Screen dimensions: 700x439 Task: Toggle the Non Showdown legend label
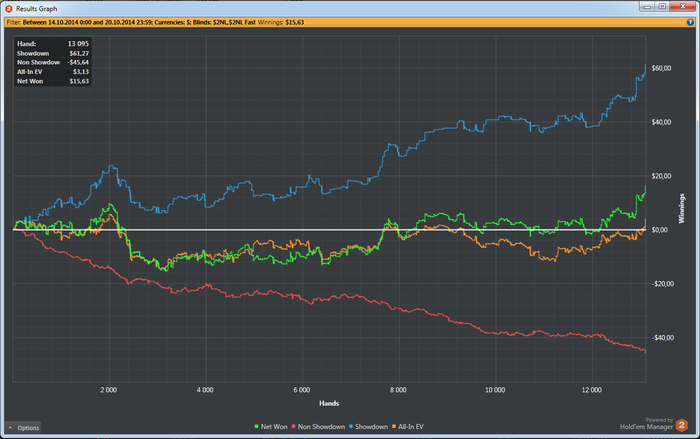point(321,426)
